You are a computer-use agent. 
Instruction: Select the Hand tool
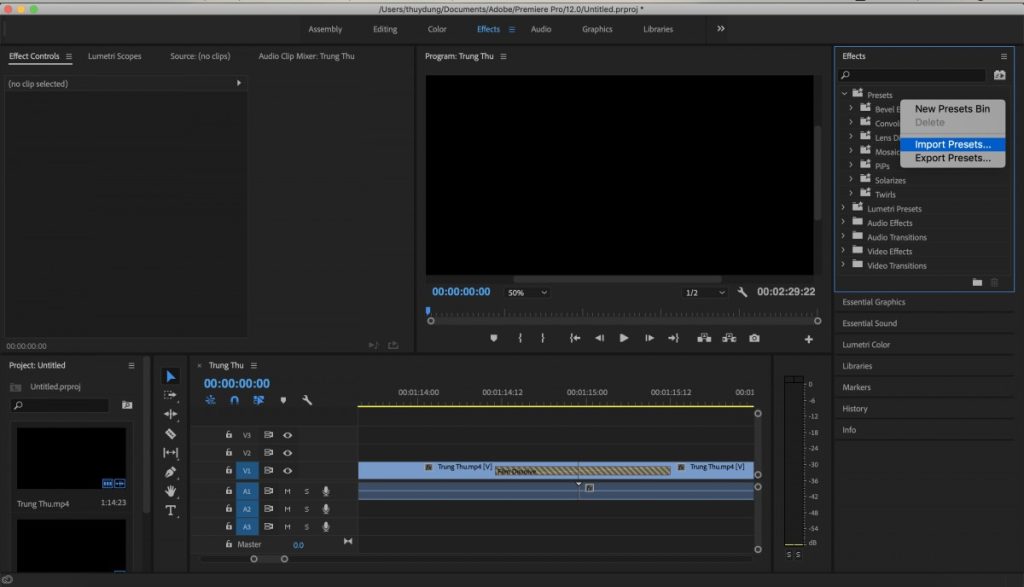(170, 491)
